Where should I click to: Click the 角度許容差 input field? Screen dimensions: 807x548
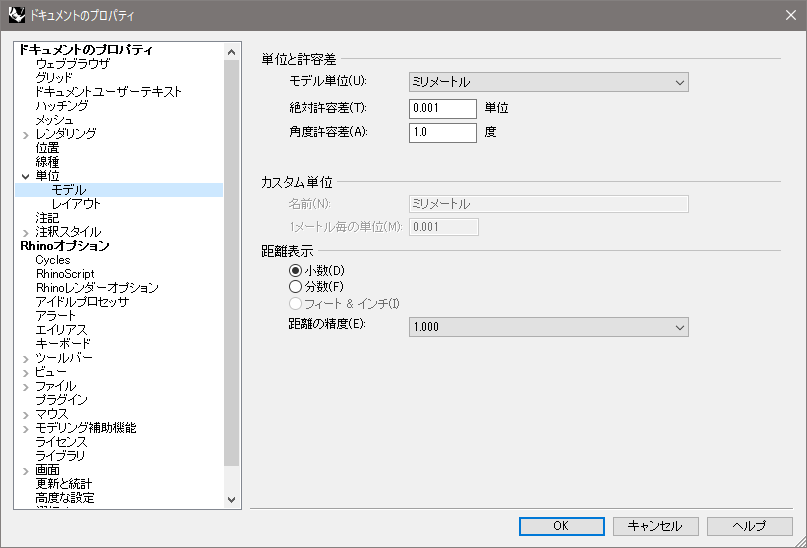point(442,132)
